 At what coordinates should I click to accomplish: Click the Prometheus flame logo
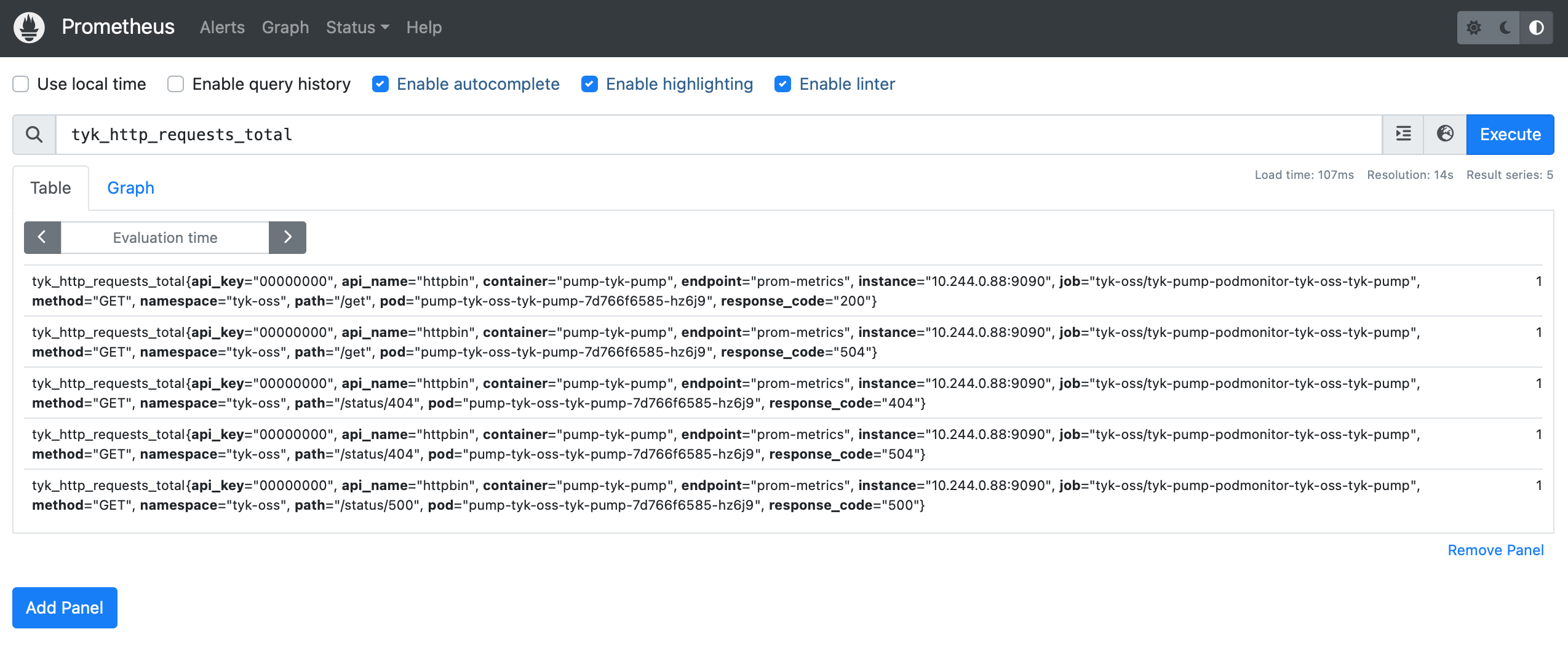pos(29,28)
